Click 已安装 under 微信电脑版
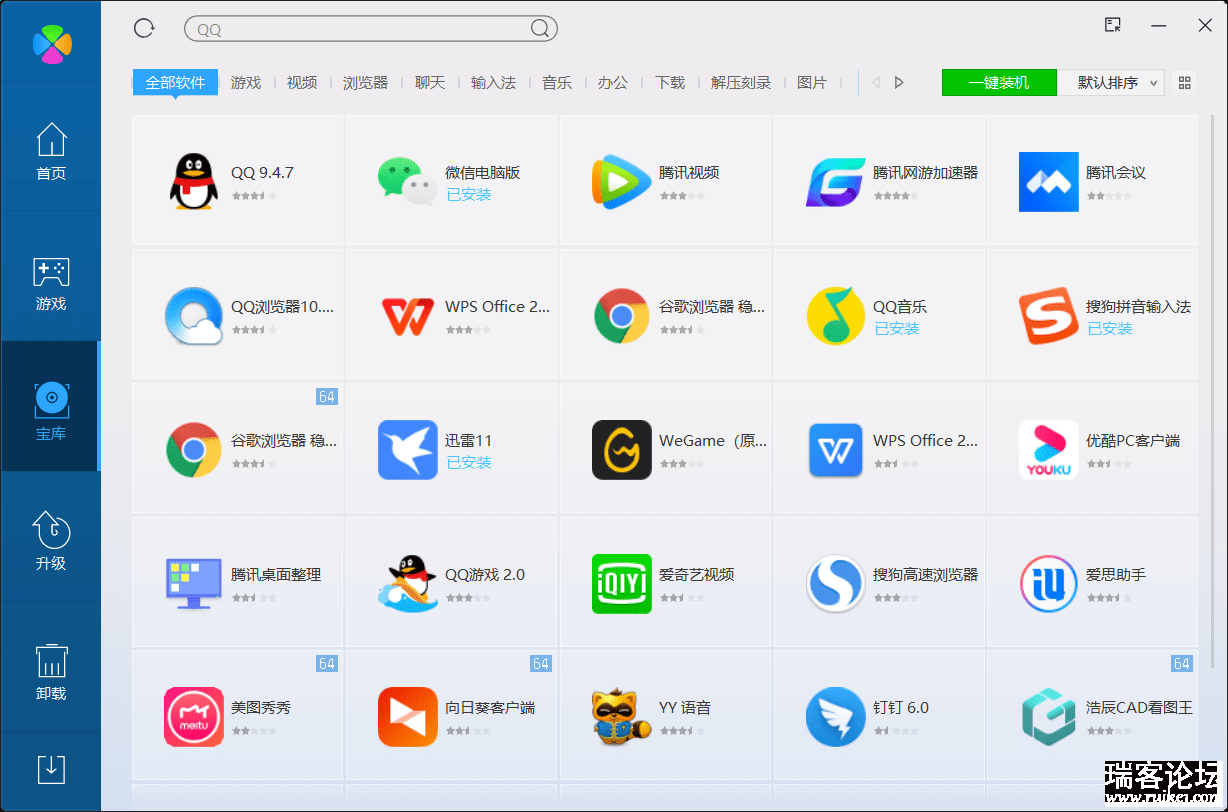Image resolution: width=1228 pixels, height=812 pixels. (x=469, y=195)
